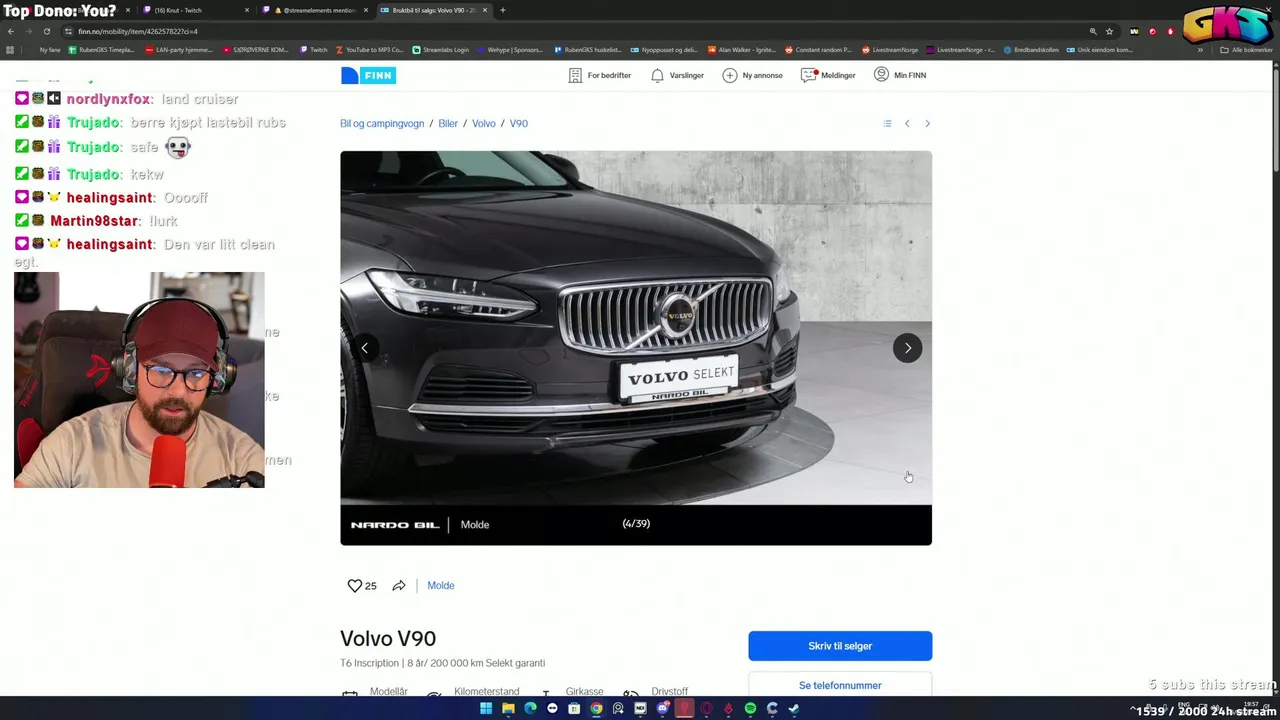
Task: Go to previous listing arrow
Action: [x=907, y=123]
